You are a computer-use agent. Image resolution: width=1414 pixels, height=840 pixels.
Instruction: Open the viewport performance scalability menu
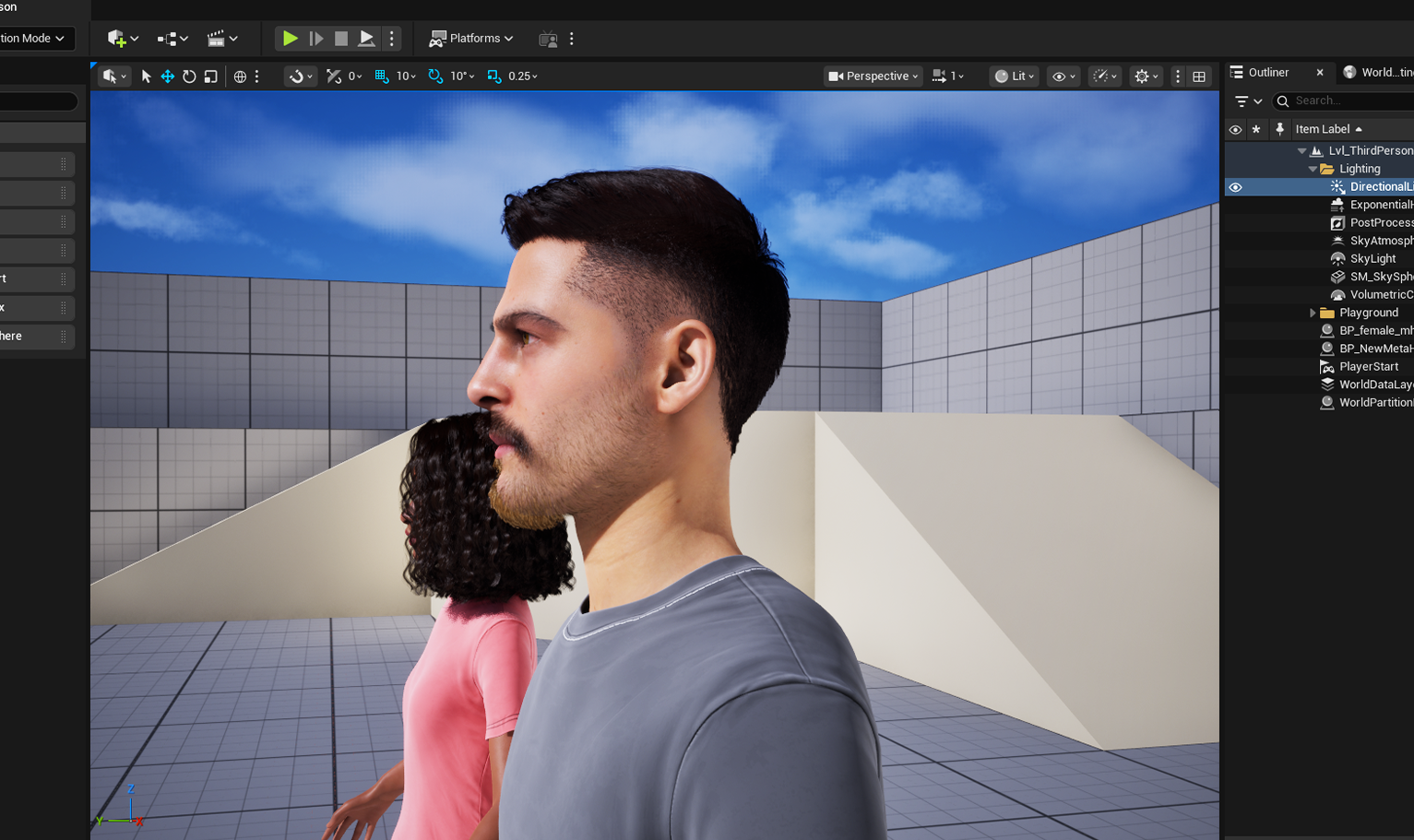point(1105,77)
